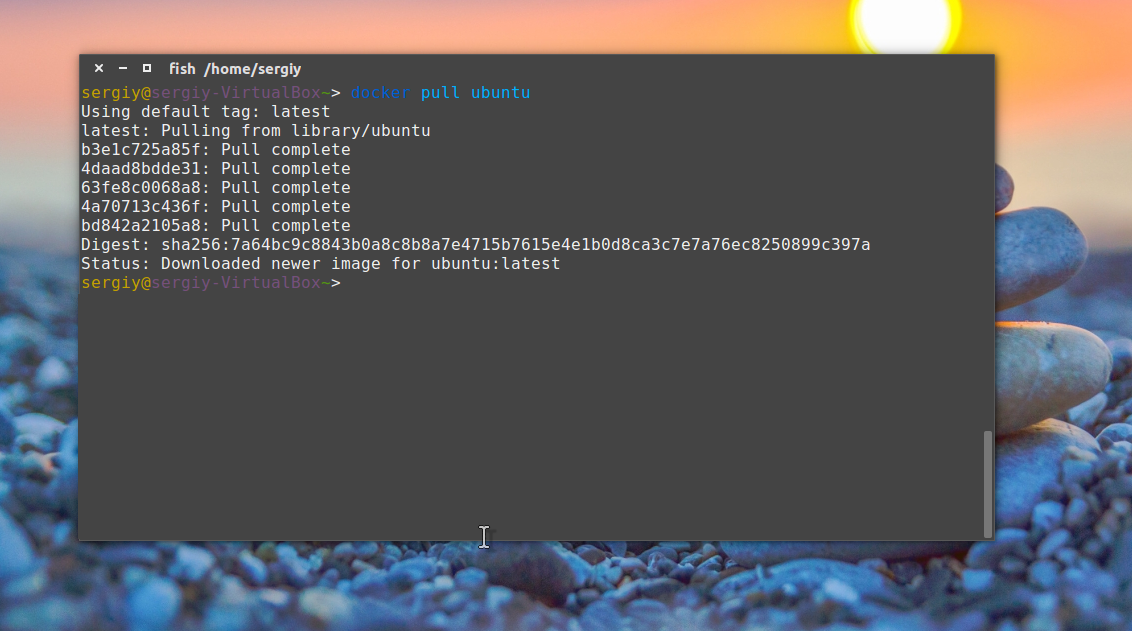Click 'ubuntu' in the typed command
The image size is (1132, 631).
point(500,92)
